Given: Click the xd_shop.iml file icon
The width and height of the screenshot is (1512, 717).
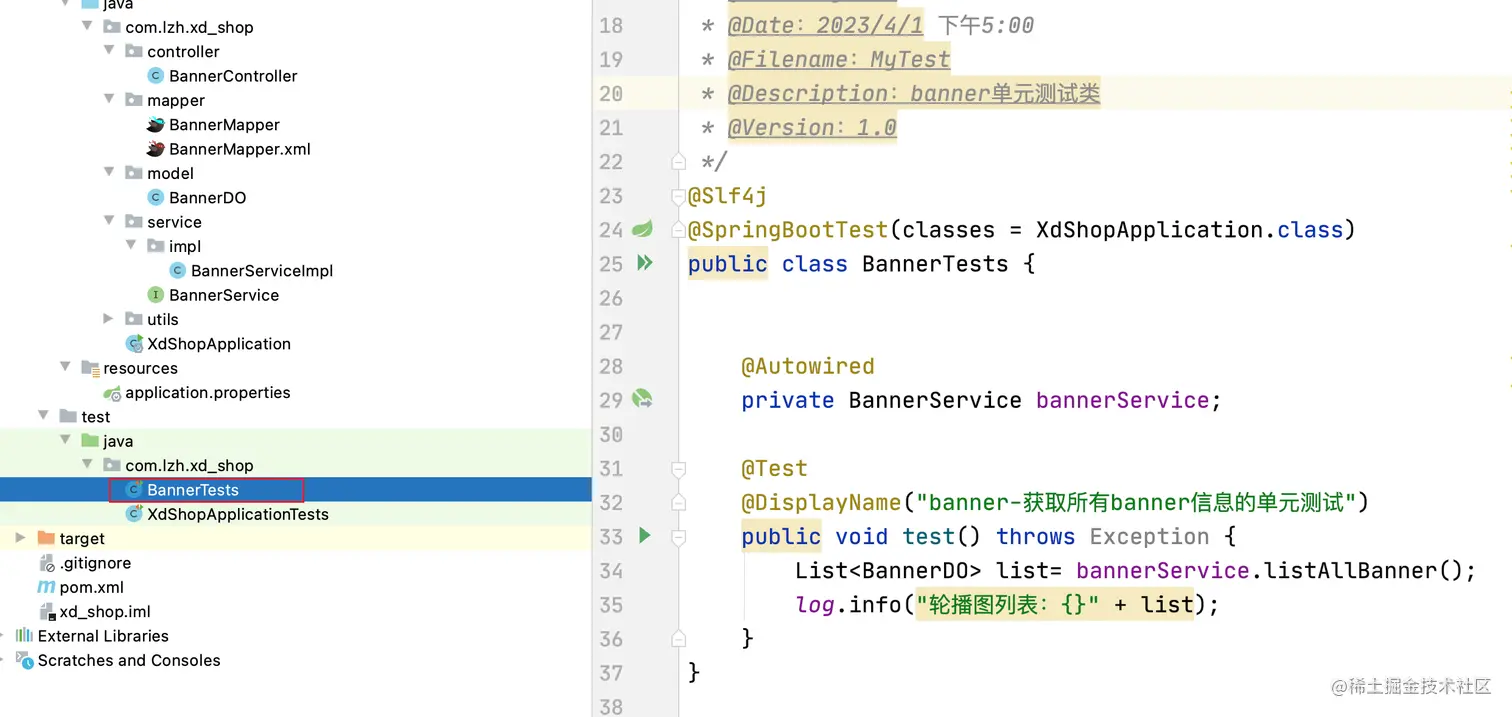Looking at the screenshot, I should (46, 612).
